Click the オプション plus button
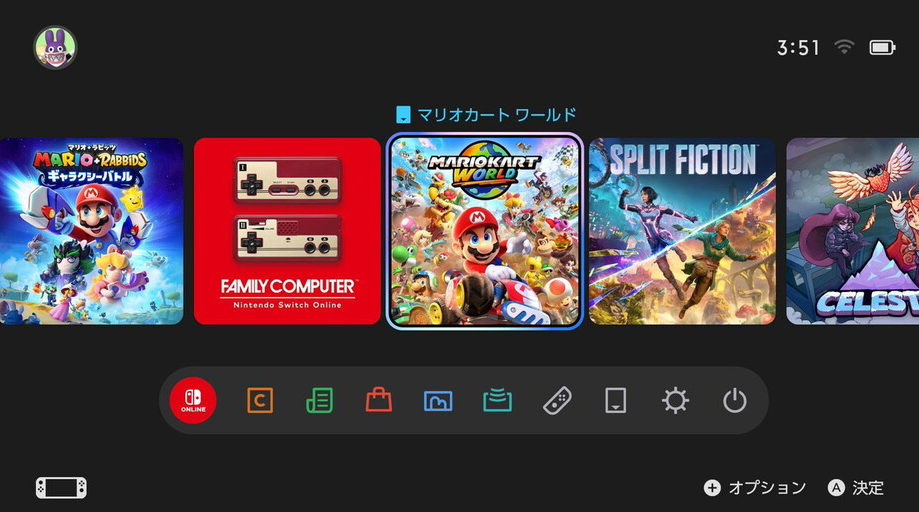Viewport: 919px width, 512px height. [755, 487]
